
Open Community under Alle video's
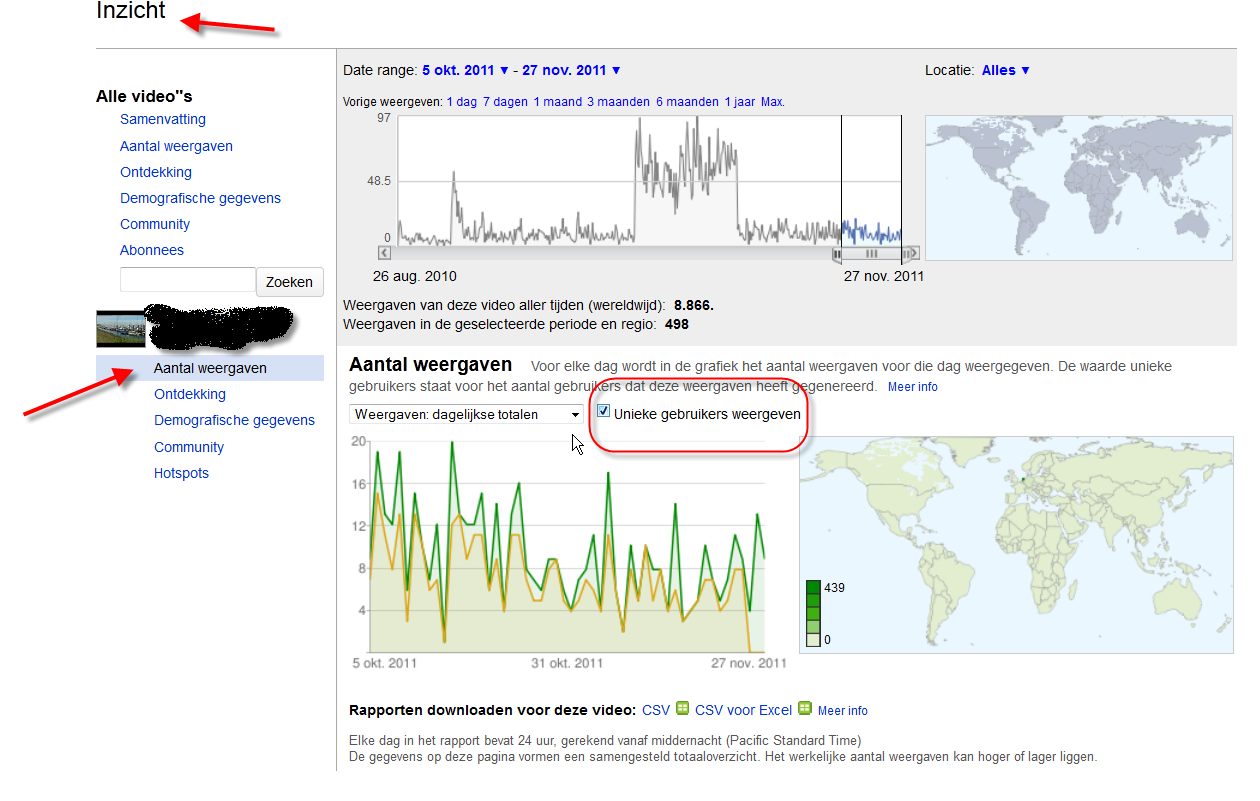tap(155, 224)
